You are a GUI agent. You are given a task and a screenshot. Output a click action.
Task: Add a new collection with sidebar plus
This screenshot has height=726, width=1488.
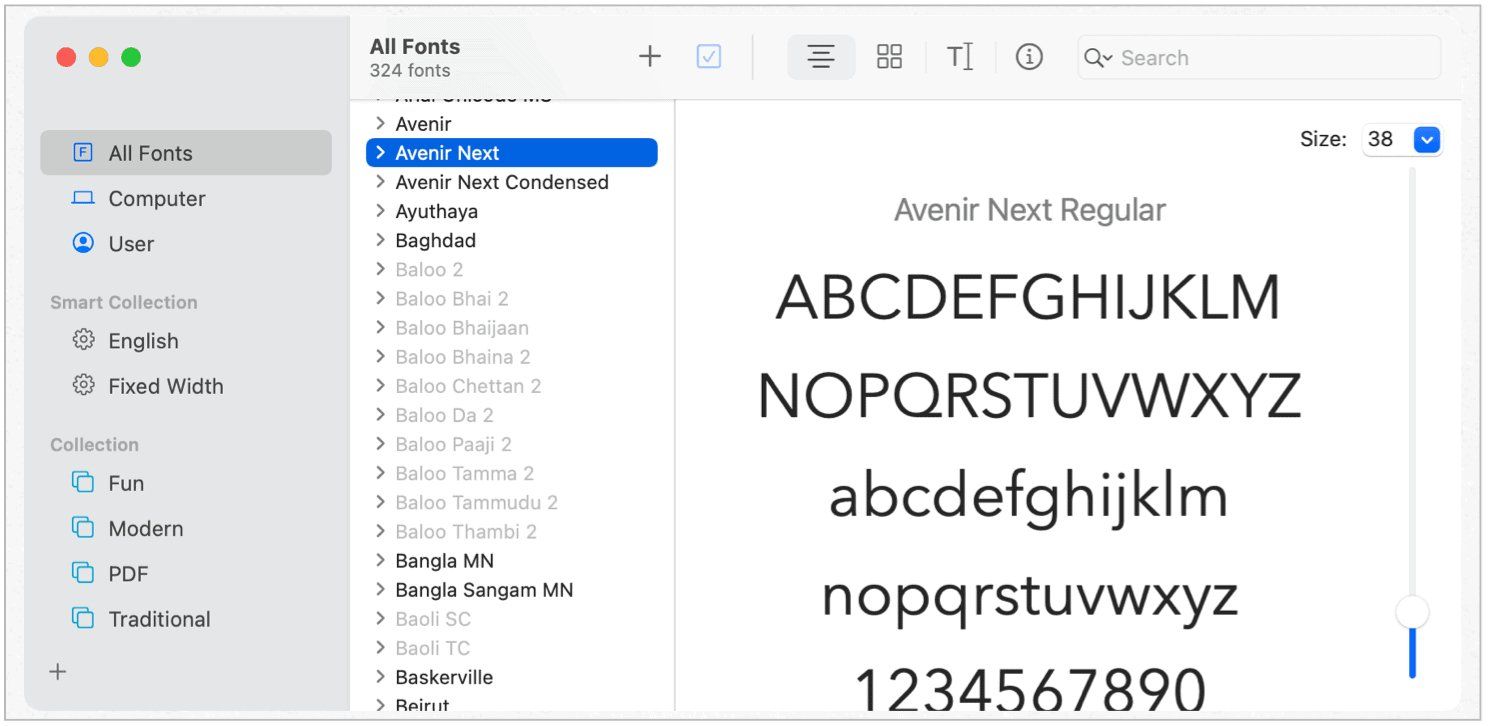(58, 672)
